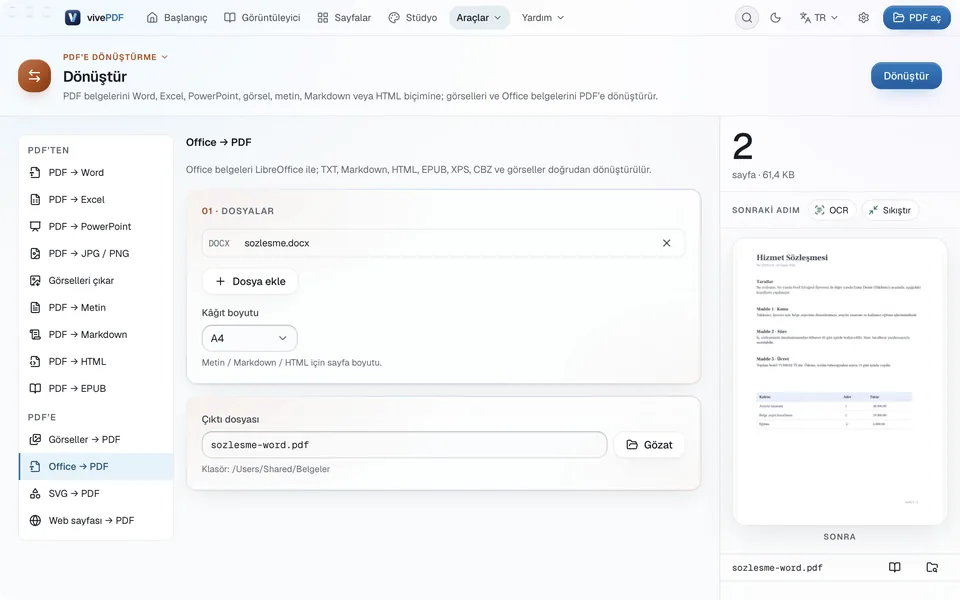Run OCR as next step
Screen dimensions: 960x600
pyautogui.click(x=831, y=210)
